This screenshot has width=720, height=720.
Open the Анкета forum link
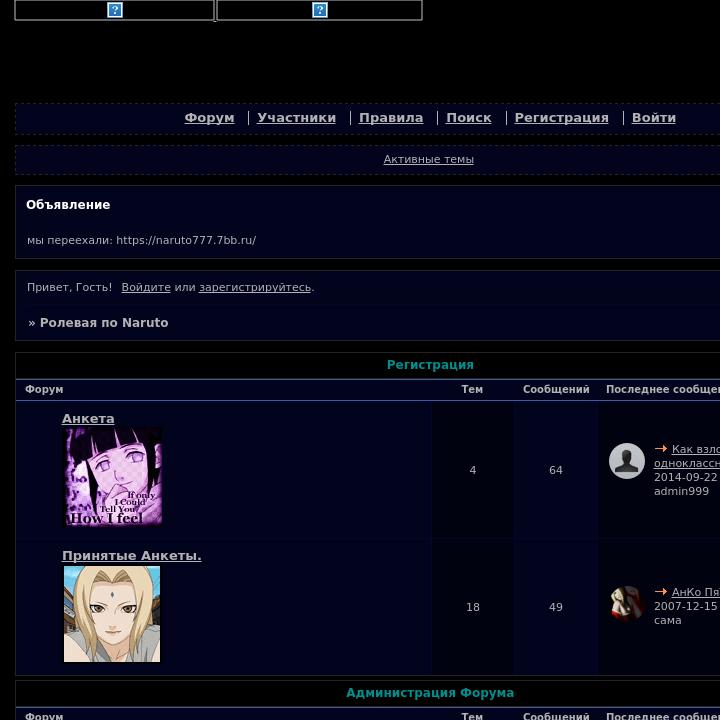[x=88, y=419]
